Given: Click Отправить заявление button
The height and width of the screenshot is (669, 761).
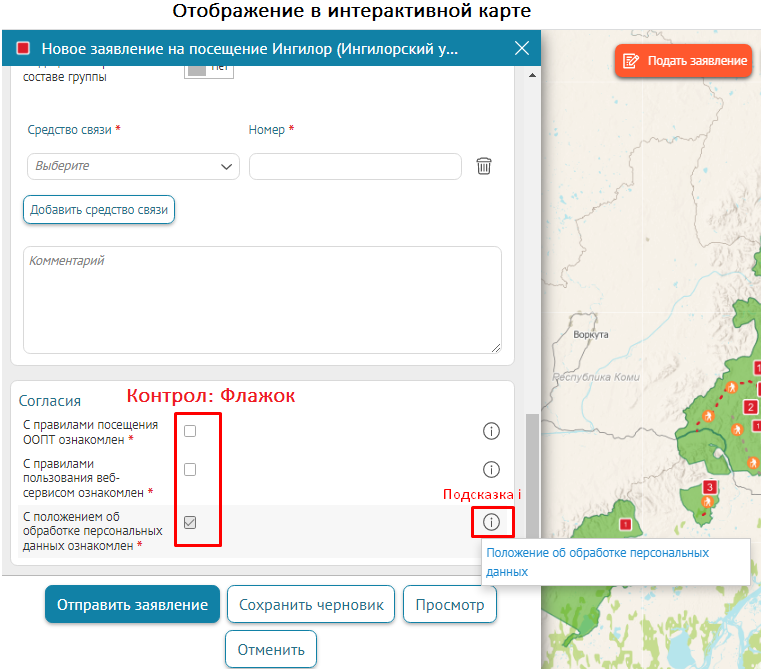Looking at the screenshot, I should coord(132,605).
